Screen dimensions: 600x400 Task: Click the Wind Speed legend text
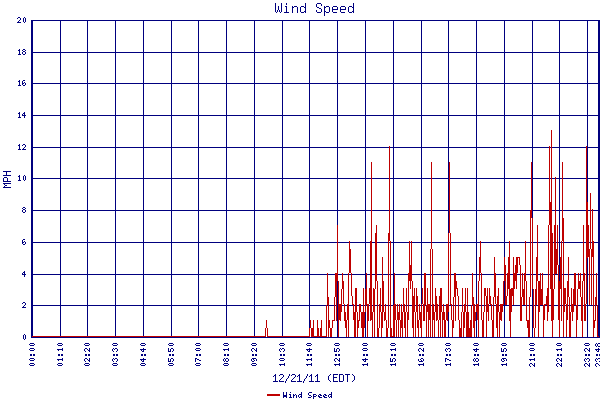307,395
